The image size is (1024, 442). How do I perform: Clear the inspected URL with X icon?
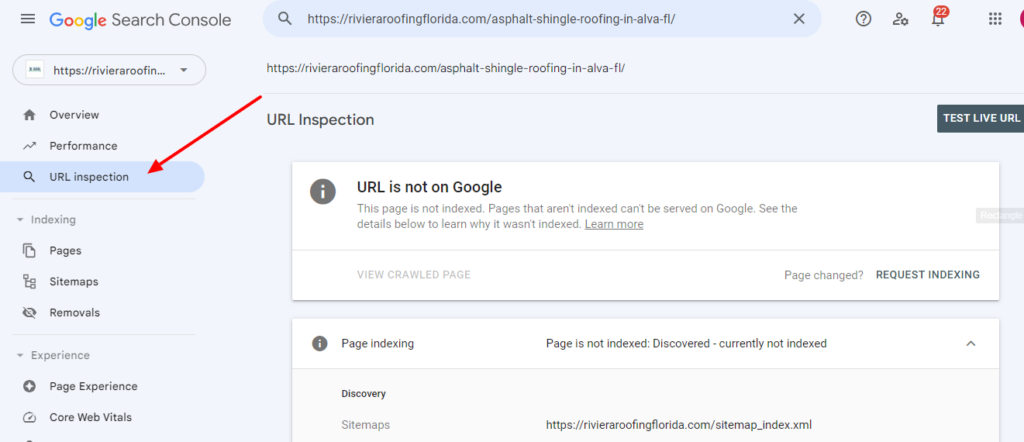pyautogui.click(x=799, y=19)
